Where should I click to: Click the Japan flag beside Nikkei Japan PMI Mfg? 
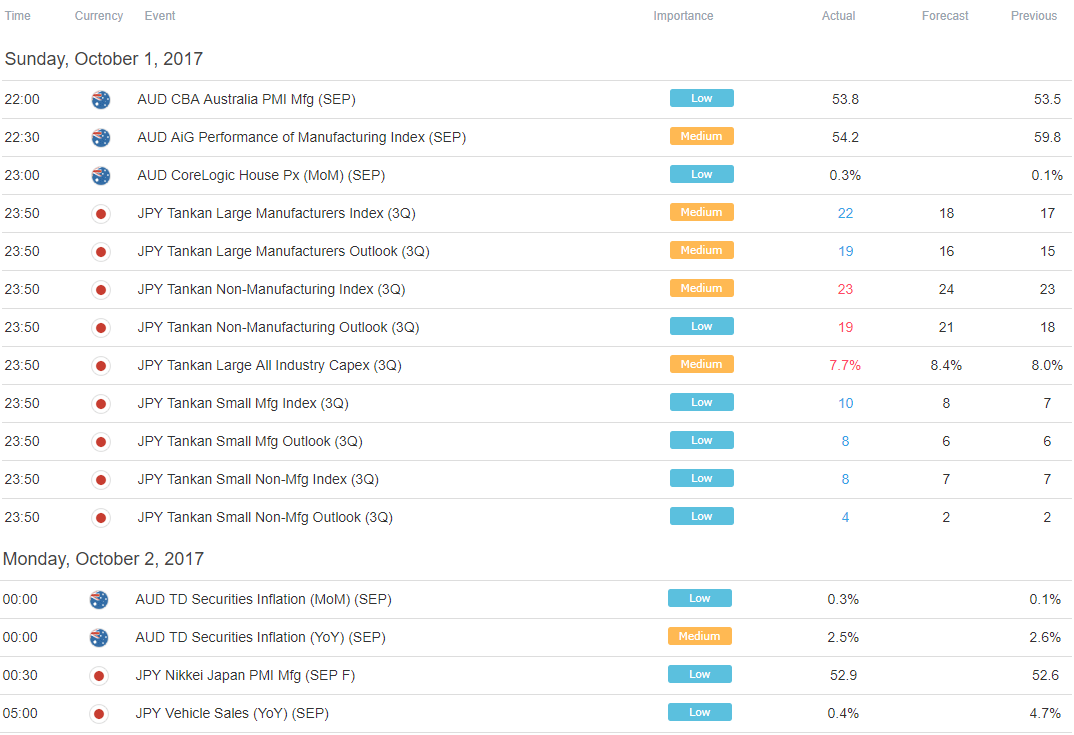pos(99,676)
